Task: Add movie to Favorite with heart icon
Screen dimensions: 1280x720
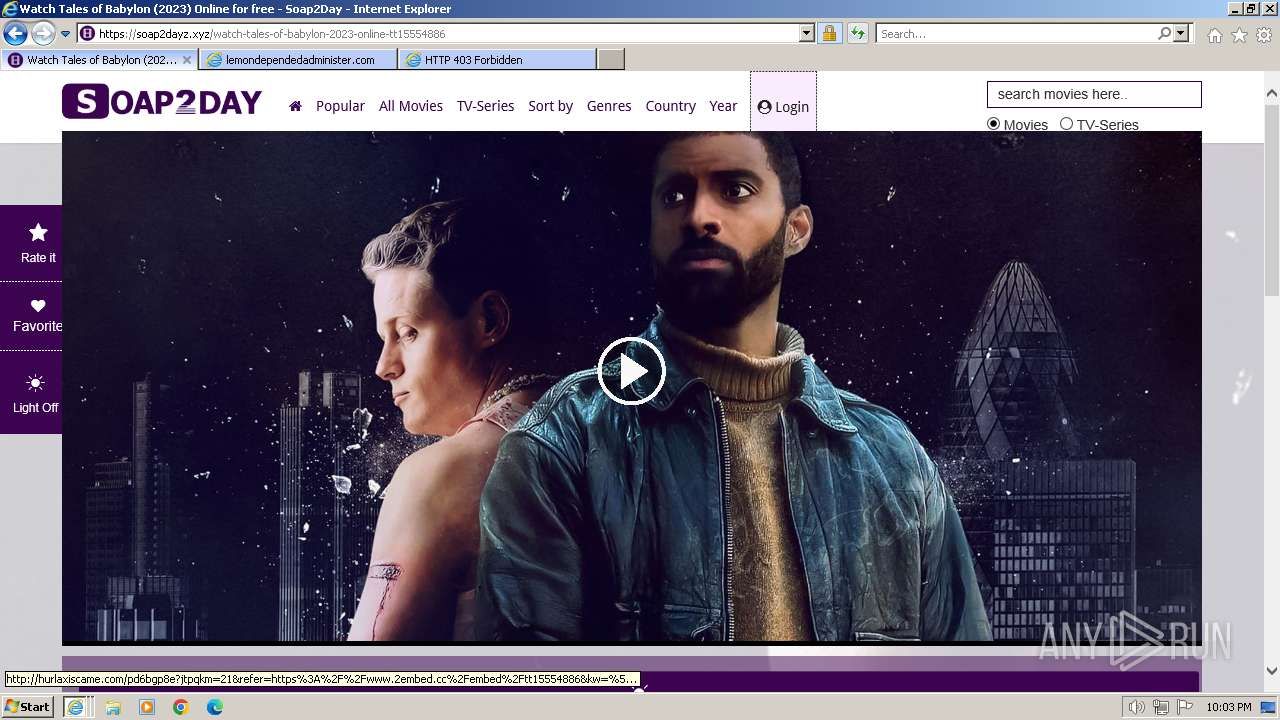Action: (x=38, y=306)
